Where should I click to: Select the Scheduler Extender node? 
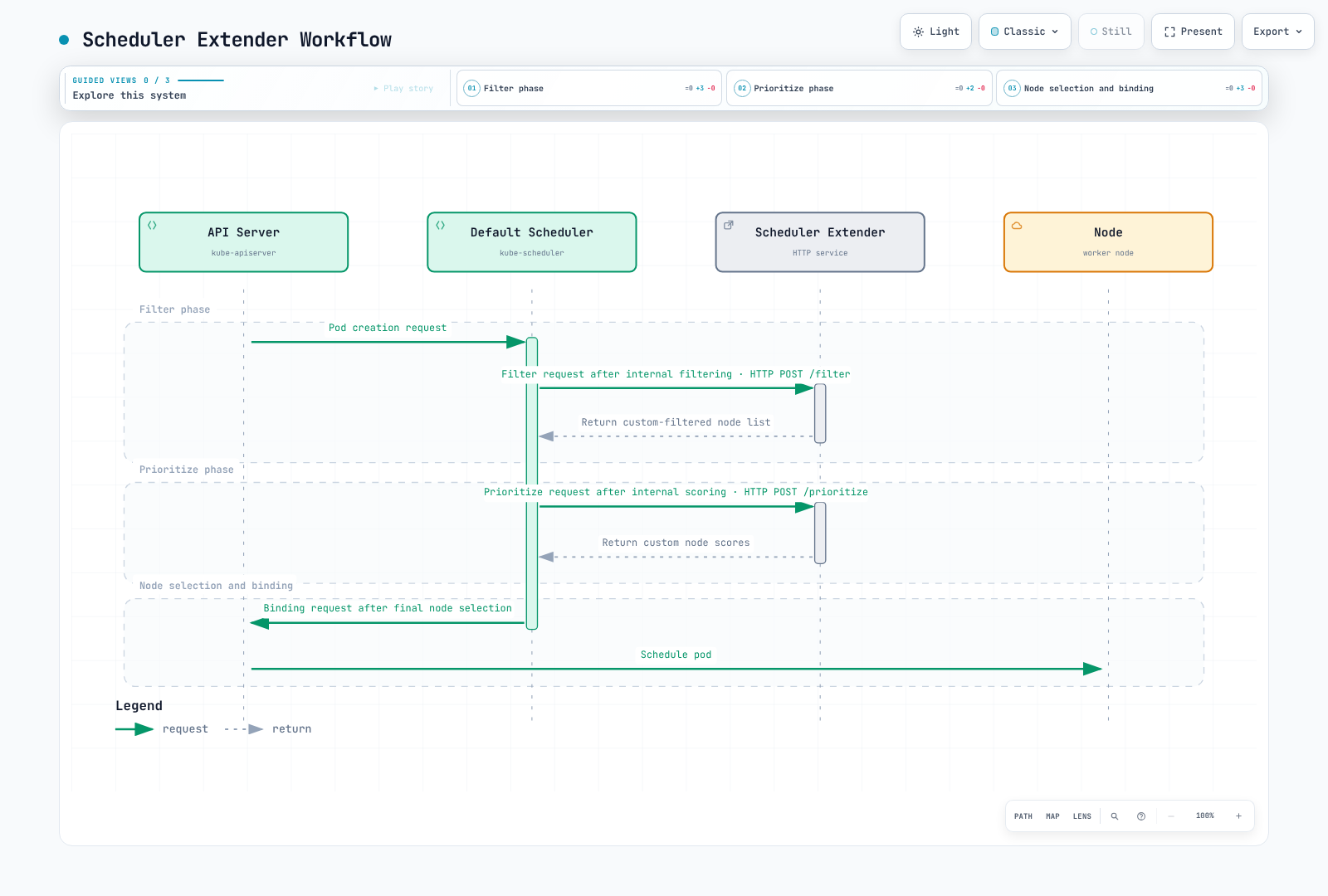click(820, 242)
